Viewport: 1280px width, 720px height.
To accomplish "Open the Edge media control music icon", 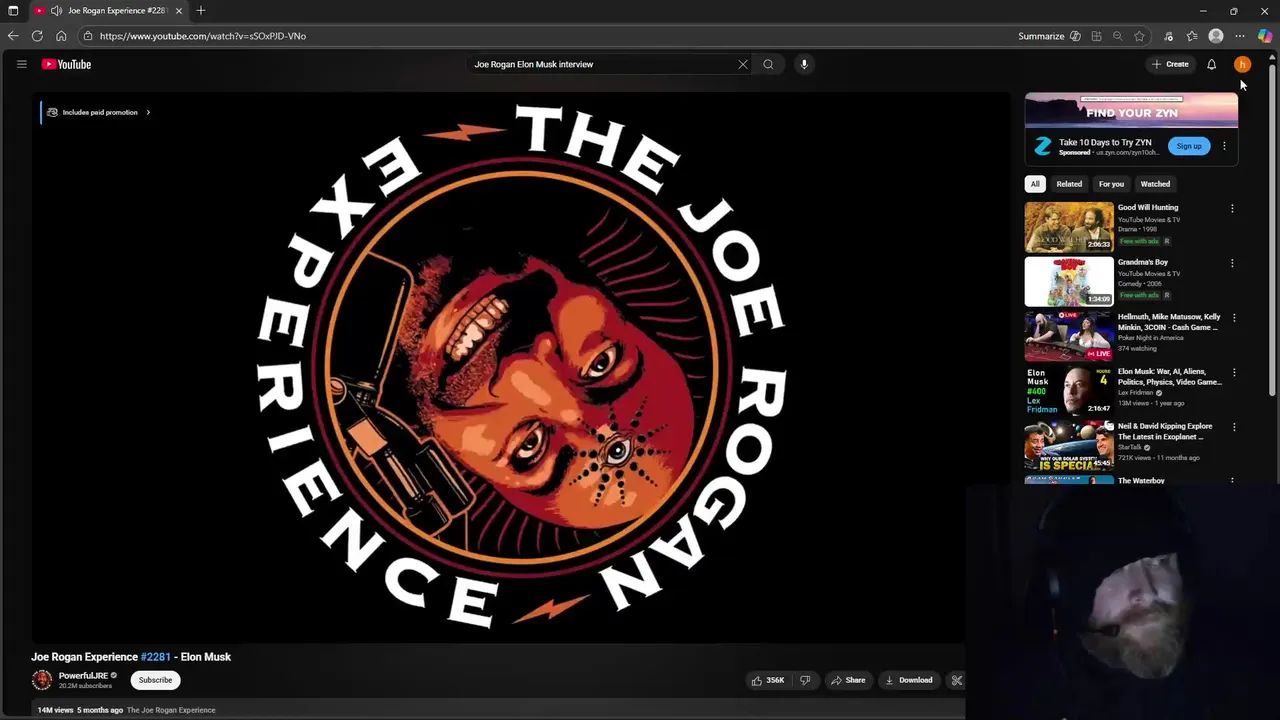I will (1168, 36).
